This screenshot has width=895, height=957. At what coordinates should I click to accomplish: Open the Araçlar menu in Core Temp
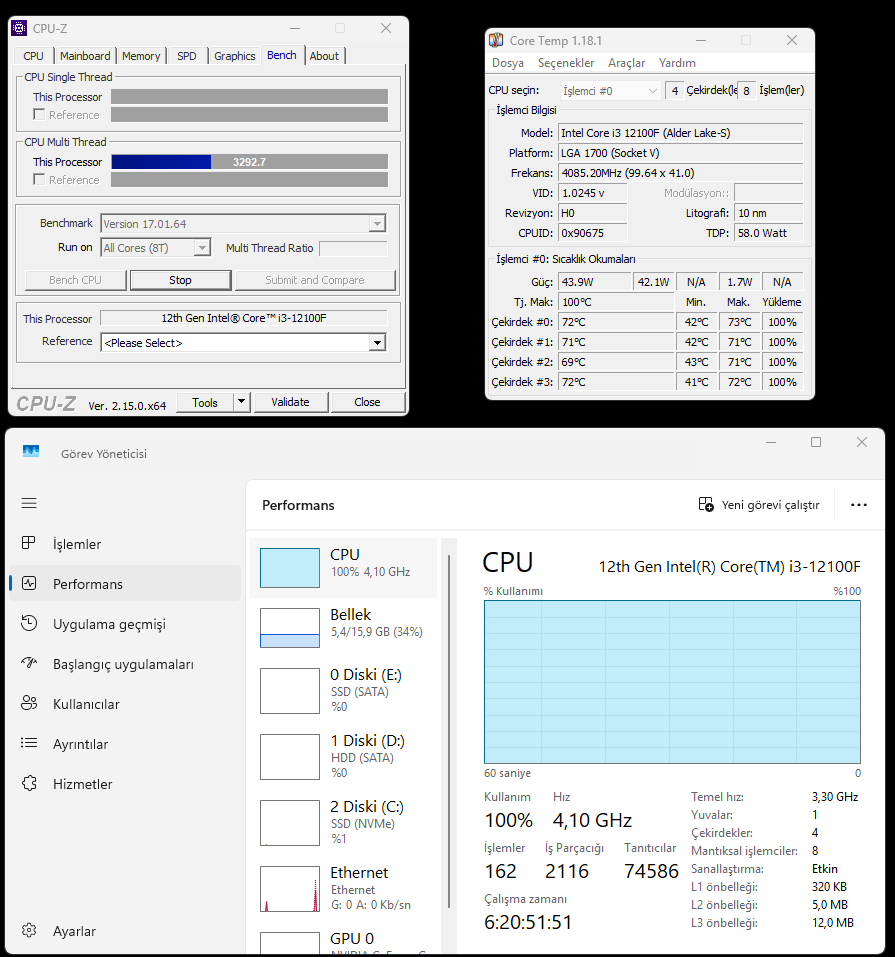[x=626, y=63]
